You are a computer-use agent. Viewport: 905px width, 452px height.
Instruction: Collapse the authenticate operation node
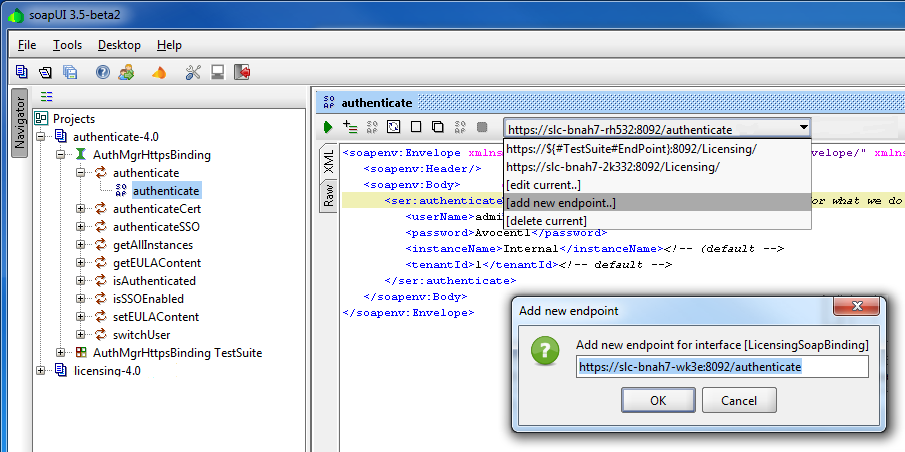pos(81,173)
